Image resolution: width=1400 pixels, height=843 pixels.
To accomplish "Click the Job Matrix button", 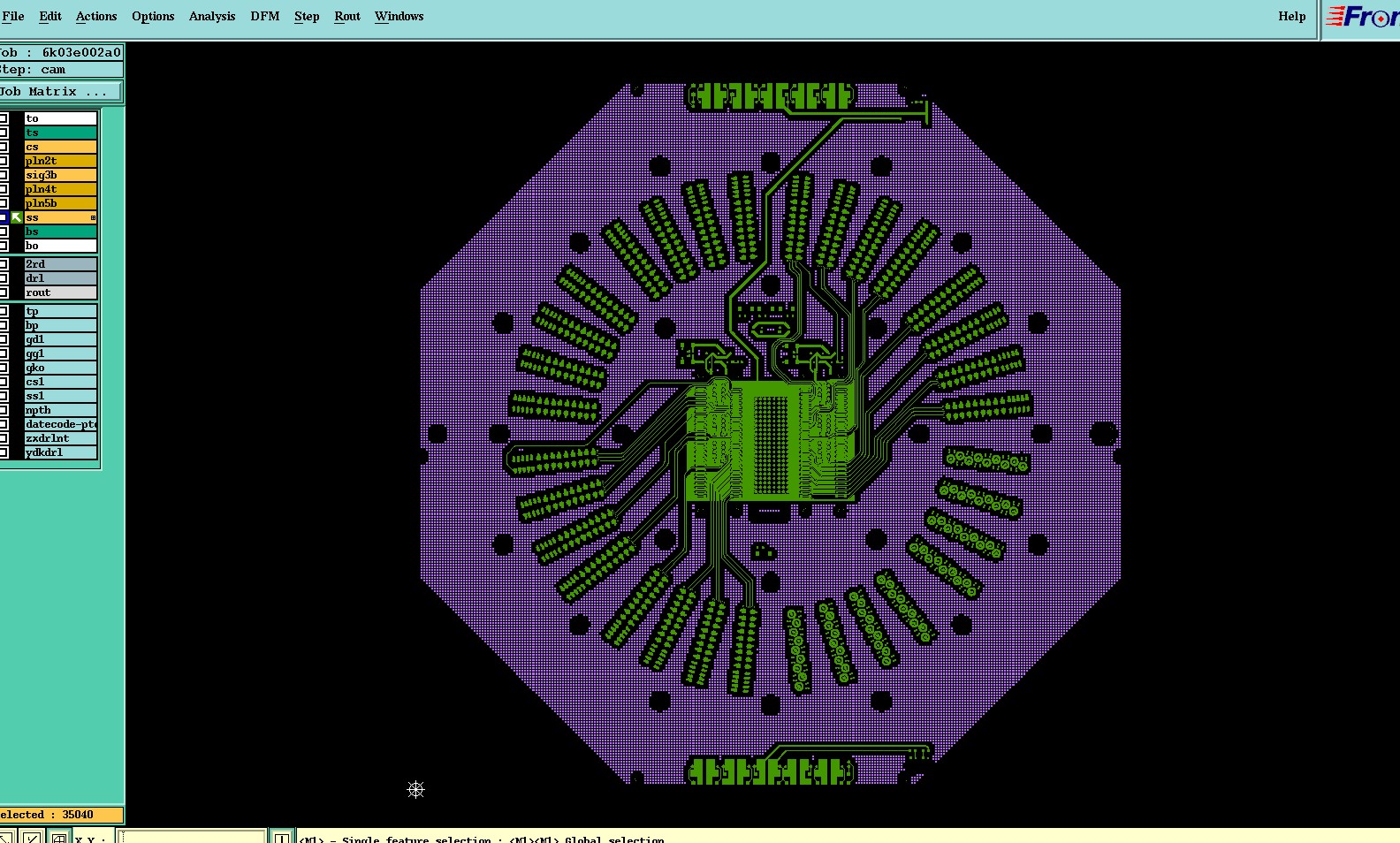I will (x=61, y=92).
